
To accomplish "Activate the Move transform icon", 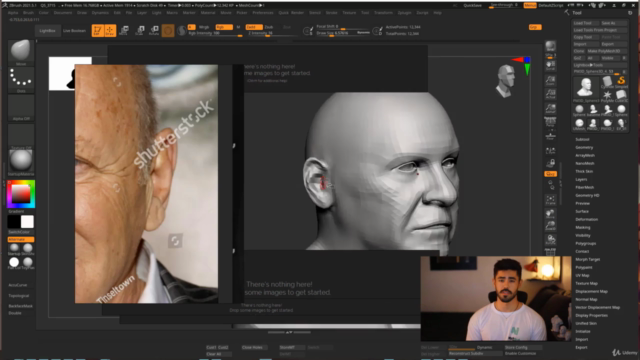I will [124, 31].
